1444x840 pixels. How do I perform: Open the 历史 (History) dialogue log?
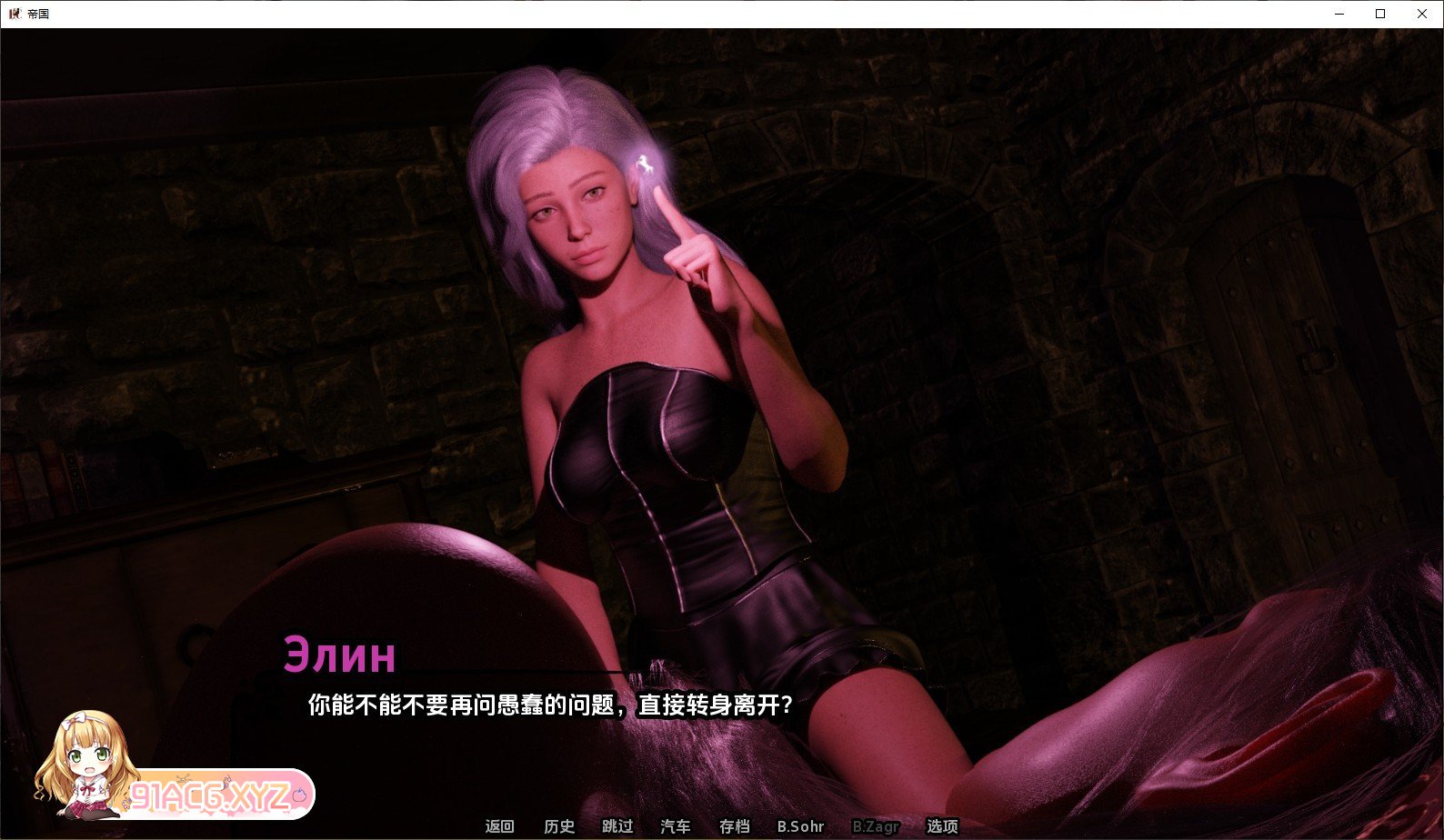click(558, 826)
